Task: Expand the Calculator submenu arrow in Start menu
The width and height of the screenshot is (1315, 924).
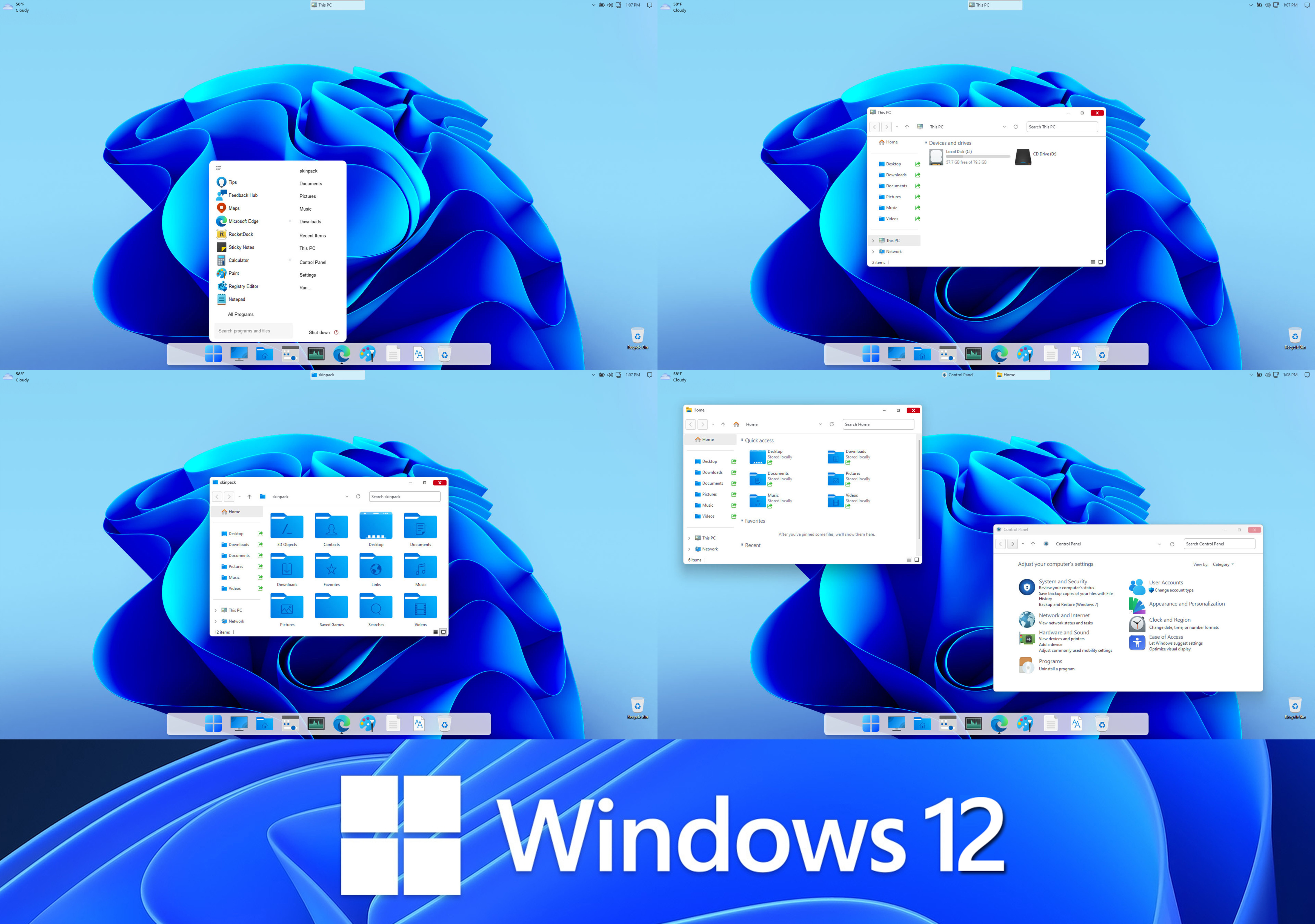Action: coord(290,260)
